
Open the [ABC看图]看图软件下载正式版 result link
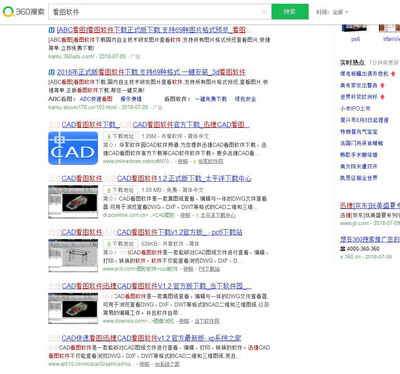pyautogui.click(x=151, y=30)
